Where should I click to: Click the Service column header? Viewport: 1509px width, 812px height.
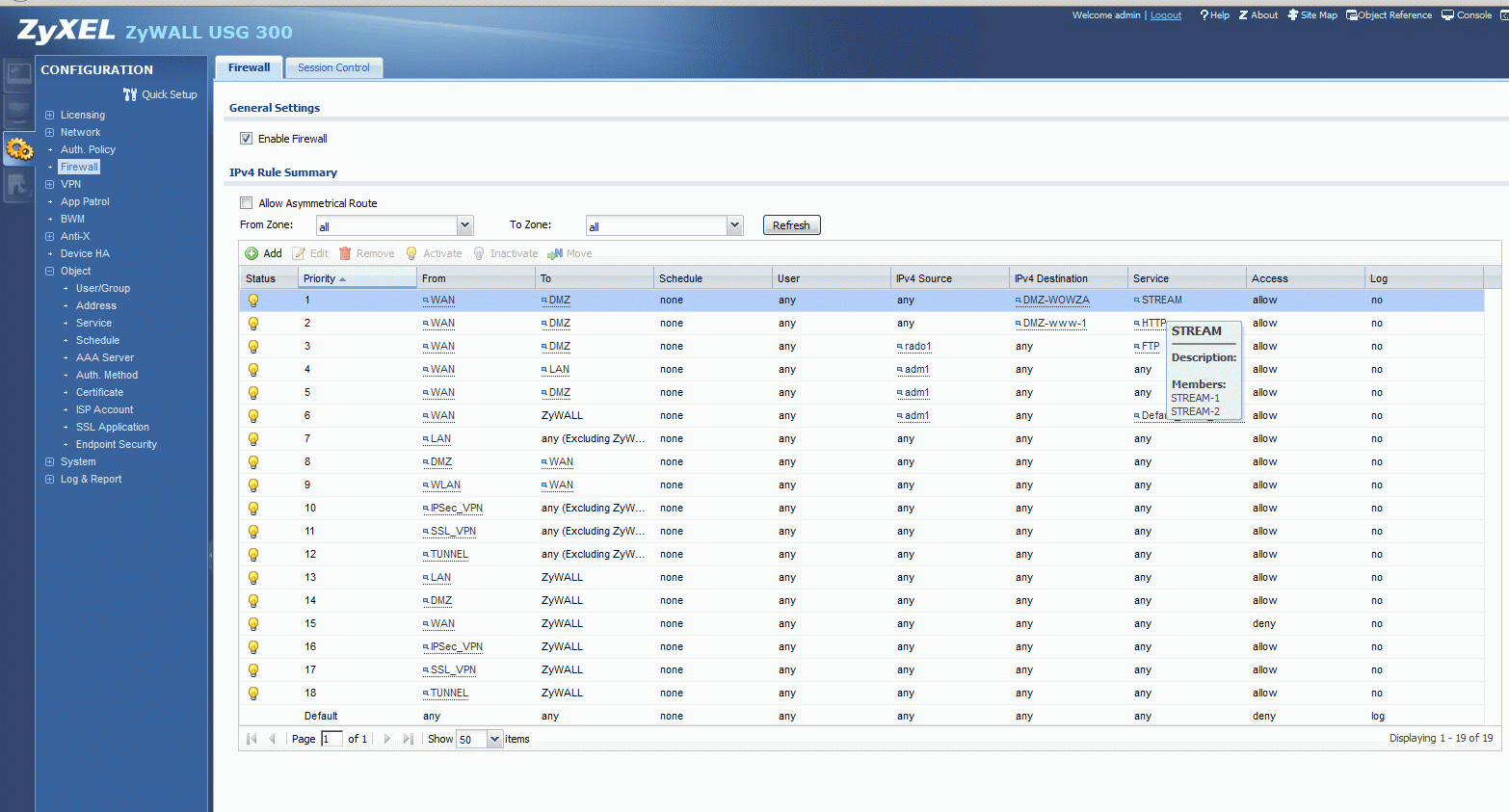coord(1187,278)
